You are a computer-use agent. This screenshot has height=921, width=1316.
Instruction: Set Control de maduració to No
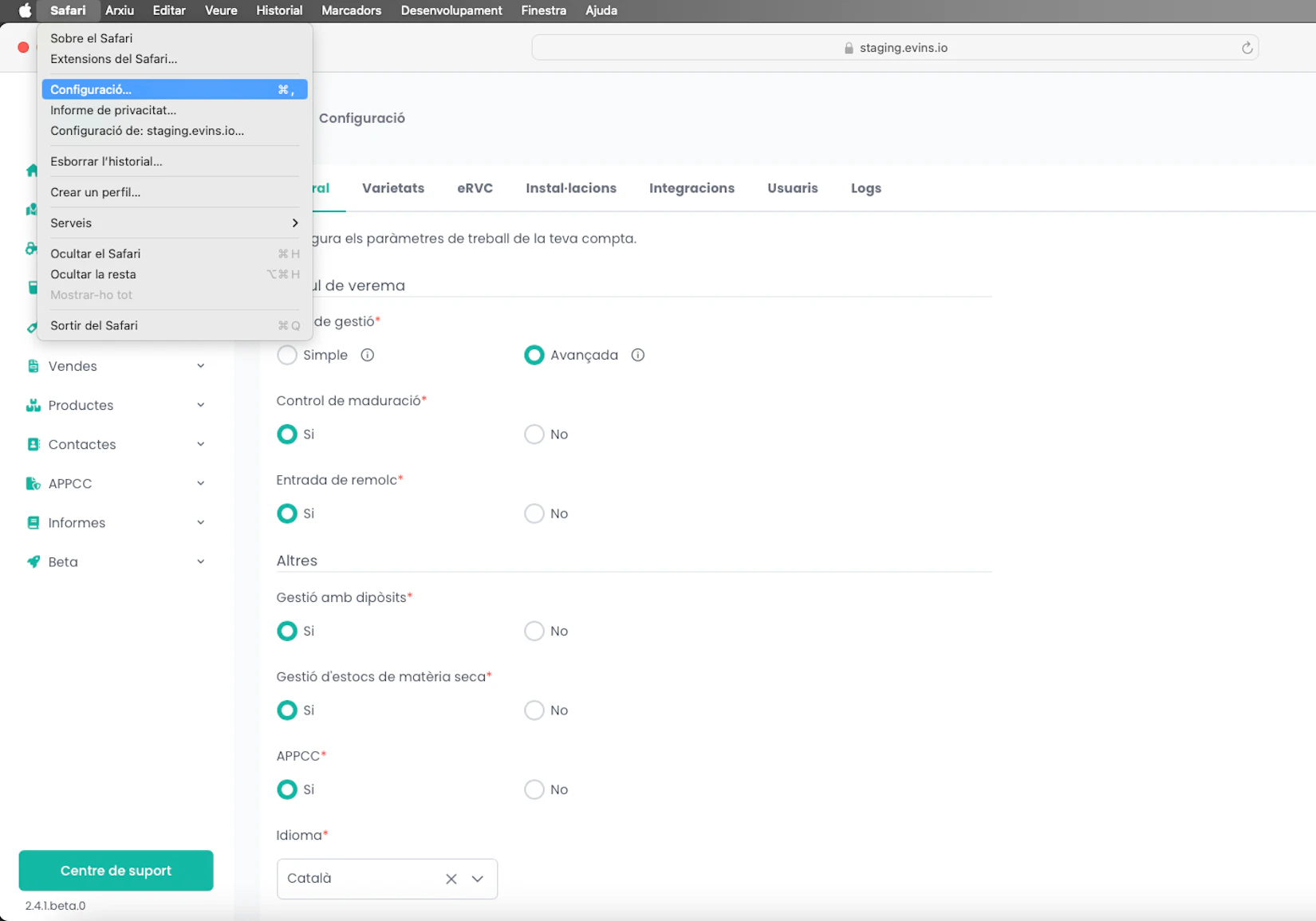click(534, 435)
